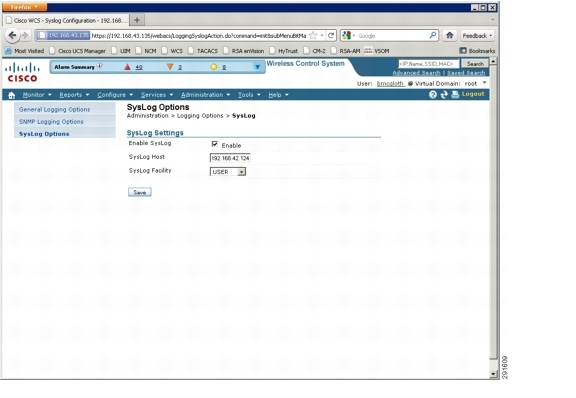576x398 pixels.
Task: Click the major alarm count 2
Action: tap(180, 67)
